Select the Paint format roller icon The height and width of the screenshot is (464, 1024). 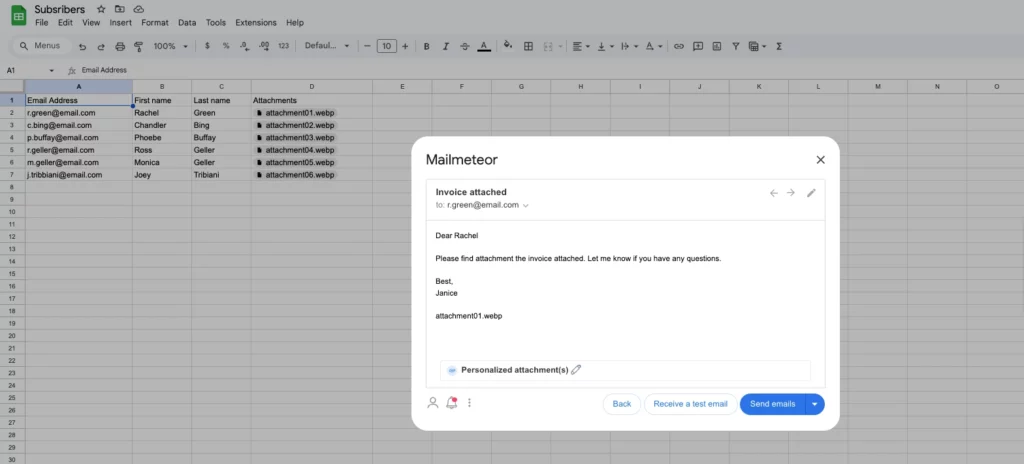(x=138, y=46)
